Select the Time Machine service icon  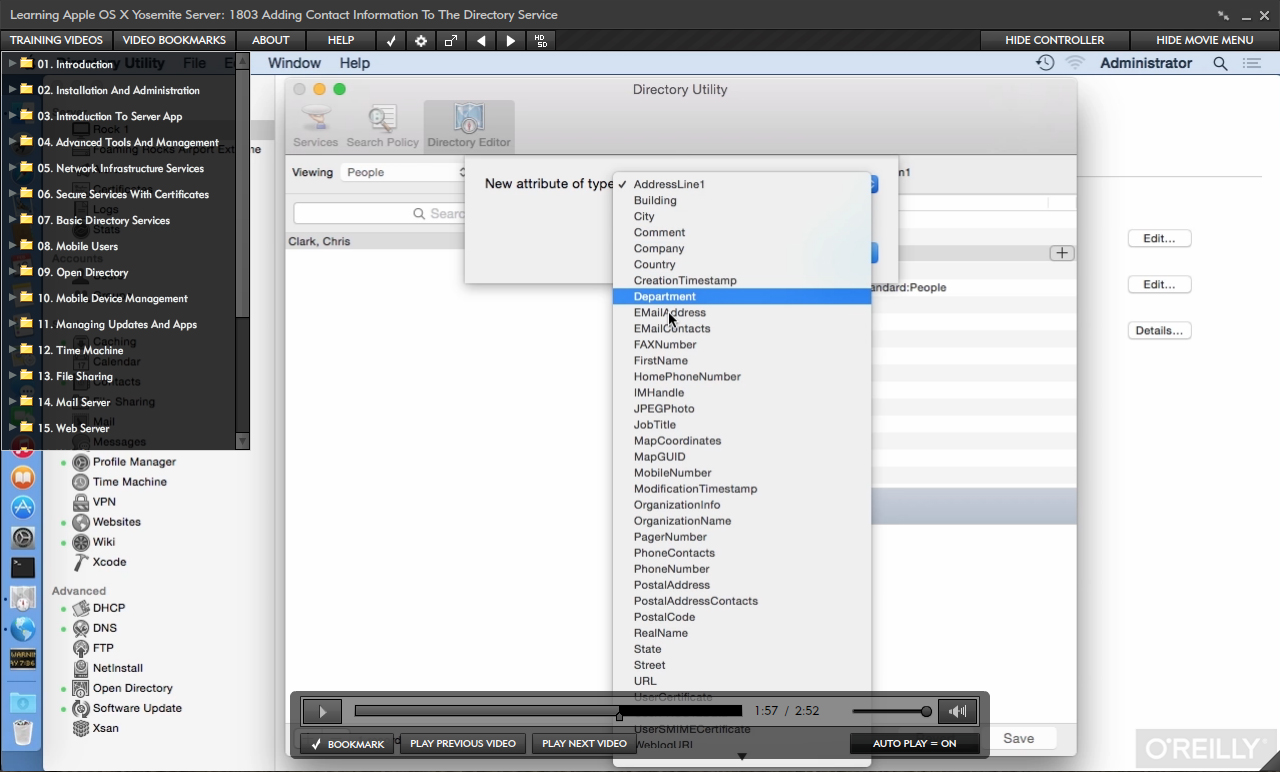tap(81, 482)
